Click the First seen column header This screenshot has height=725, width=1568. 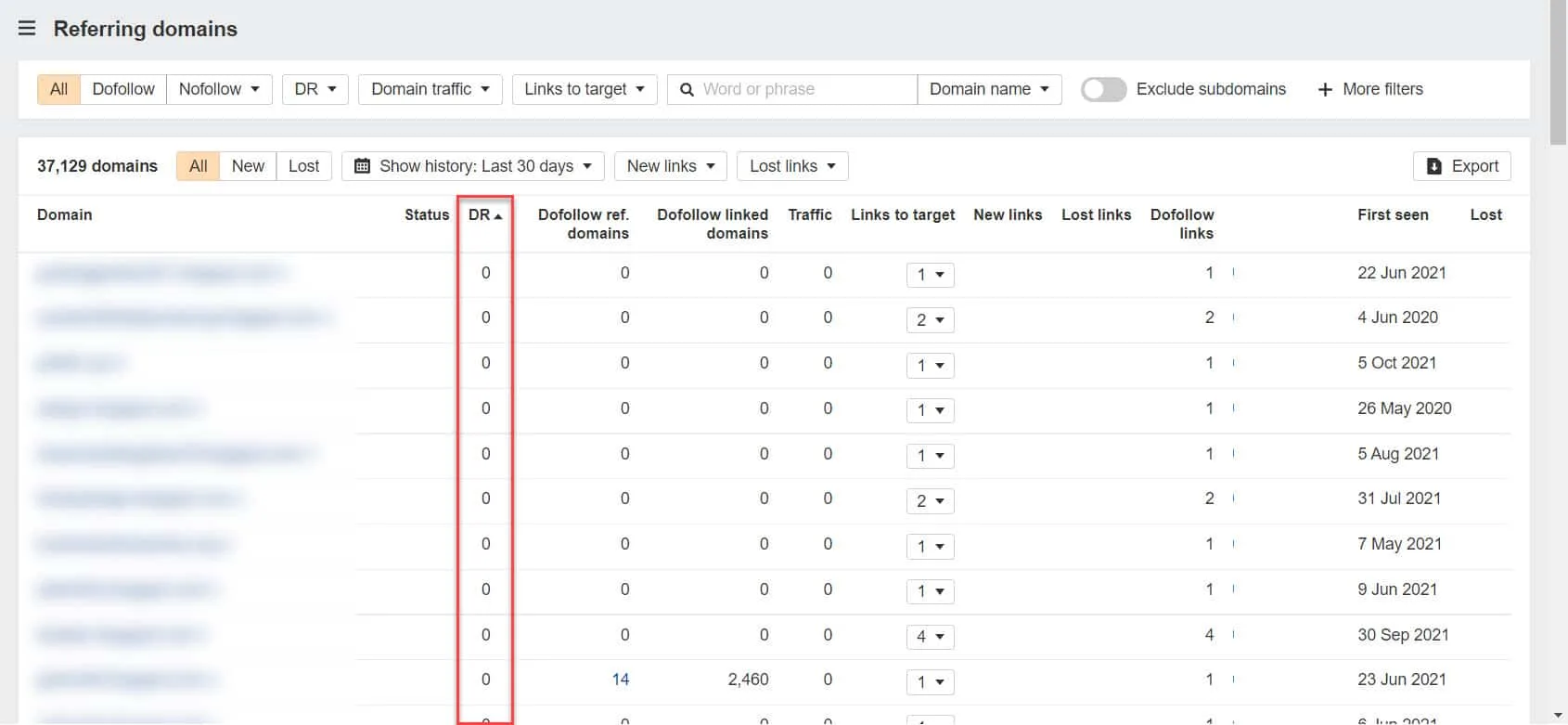tap(1392, 214)
